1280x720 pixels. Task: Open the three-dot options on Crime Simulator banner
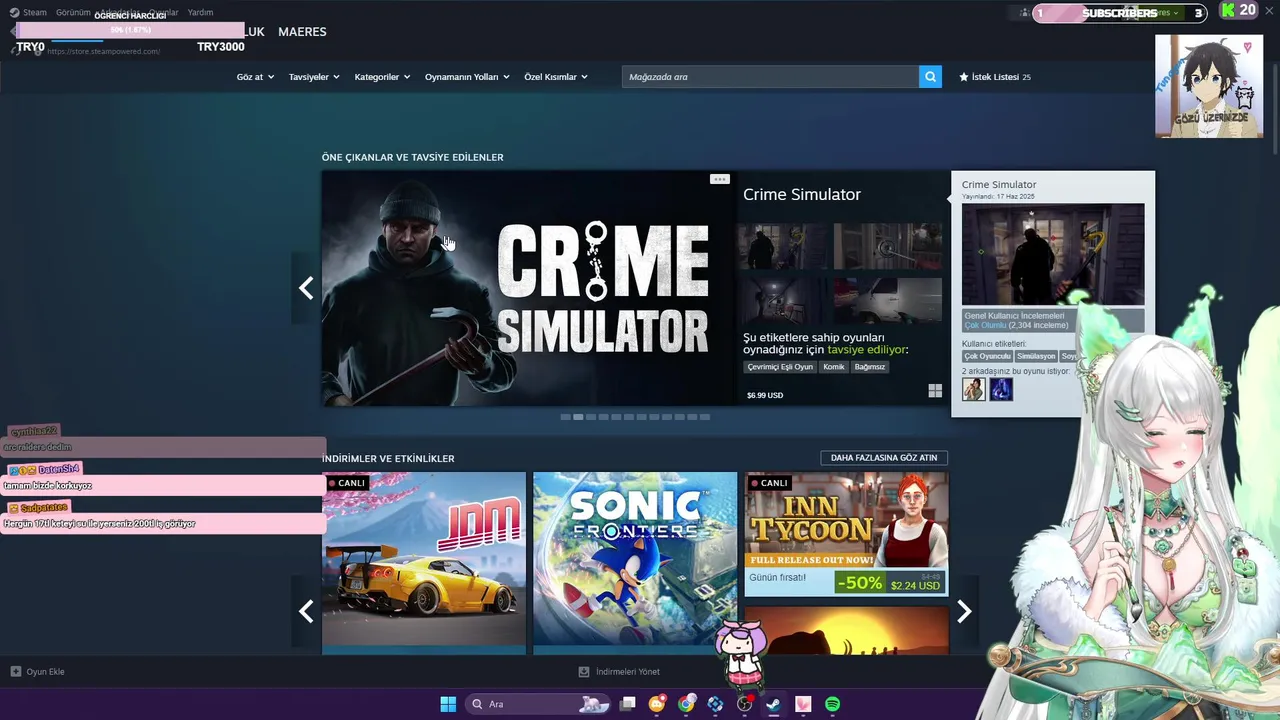[x=719, y=179]
